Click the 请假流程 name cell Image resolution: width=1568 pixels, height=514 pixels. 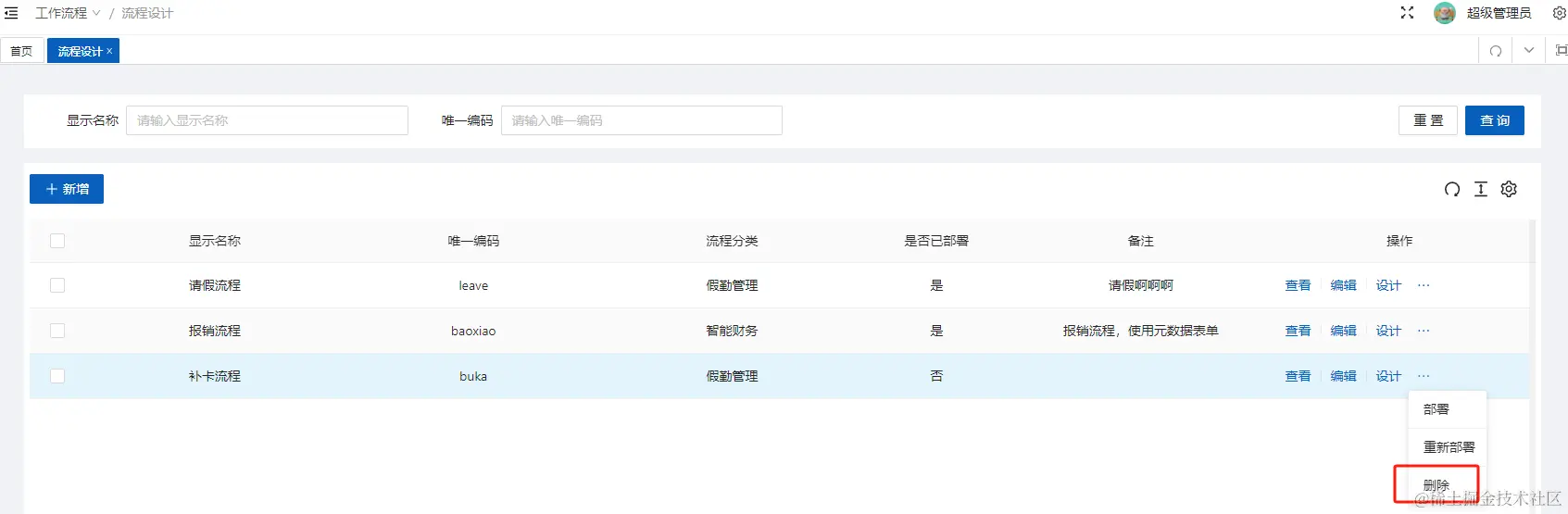coord(215,285)
